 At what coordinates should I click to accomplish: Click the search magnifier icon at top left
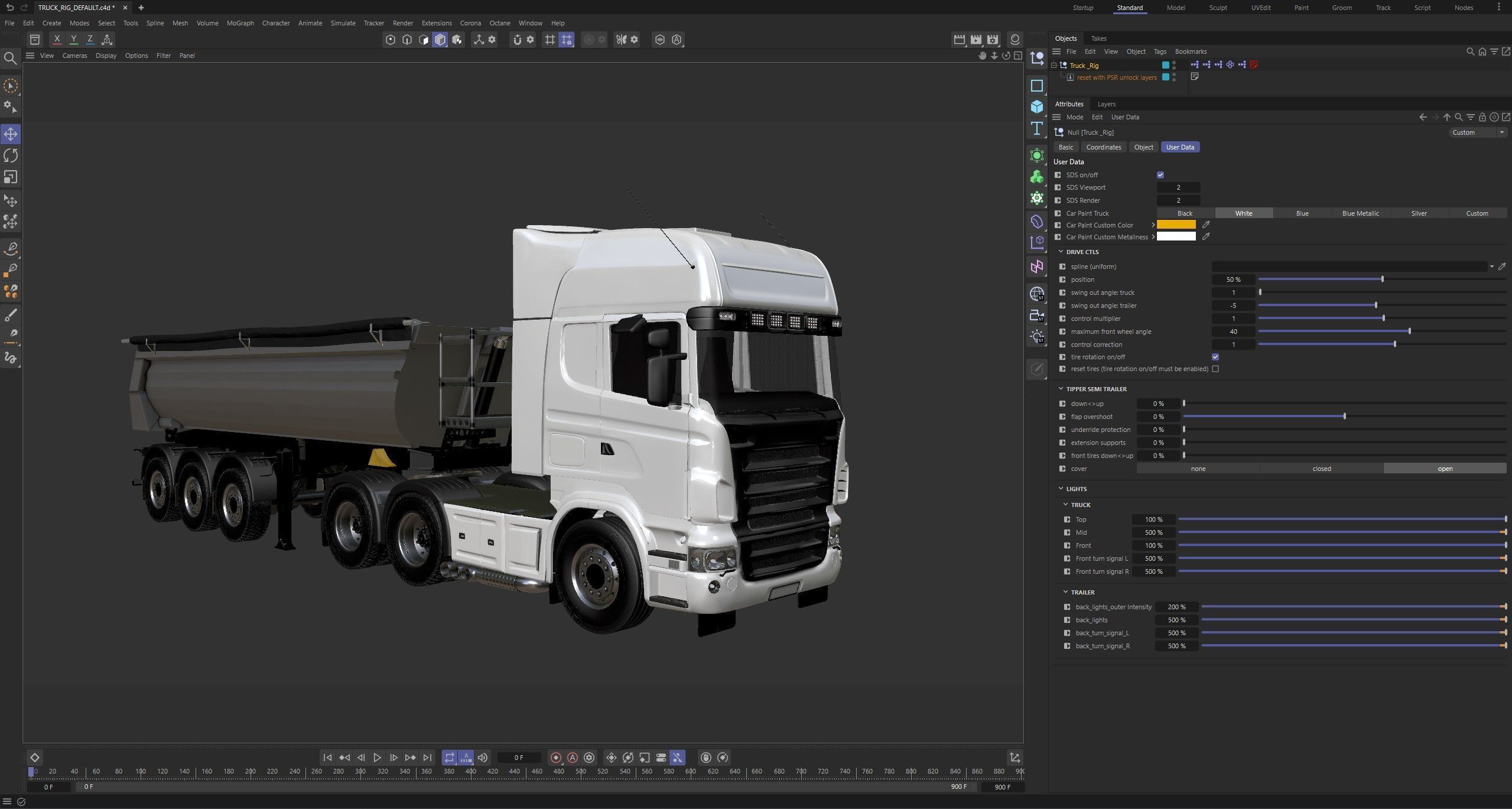click(10, 58)
